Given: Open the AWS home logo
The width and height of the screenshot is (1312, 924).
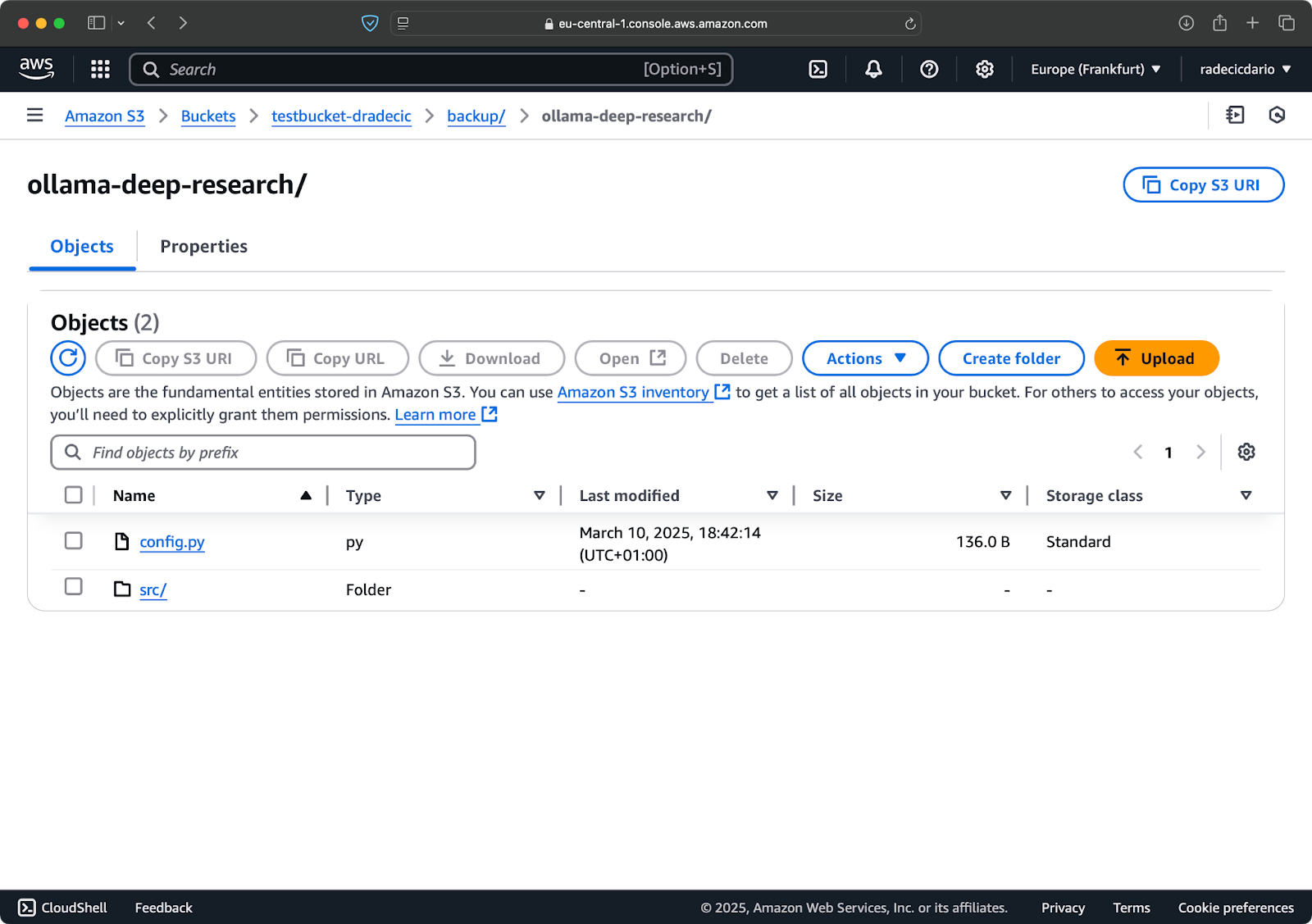Looking at the screenshot, I should tap(37, 69).
